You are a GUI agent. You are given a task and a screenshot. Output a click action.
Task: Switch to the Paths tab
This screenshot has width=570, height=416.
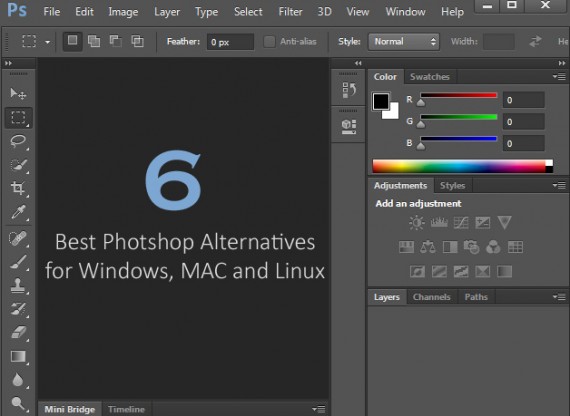point(476,297)
